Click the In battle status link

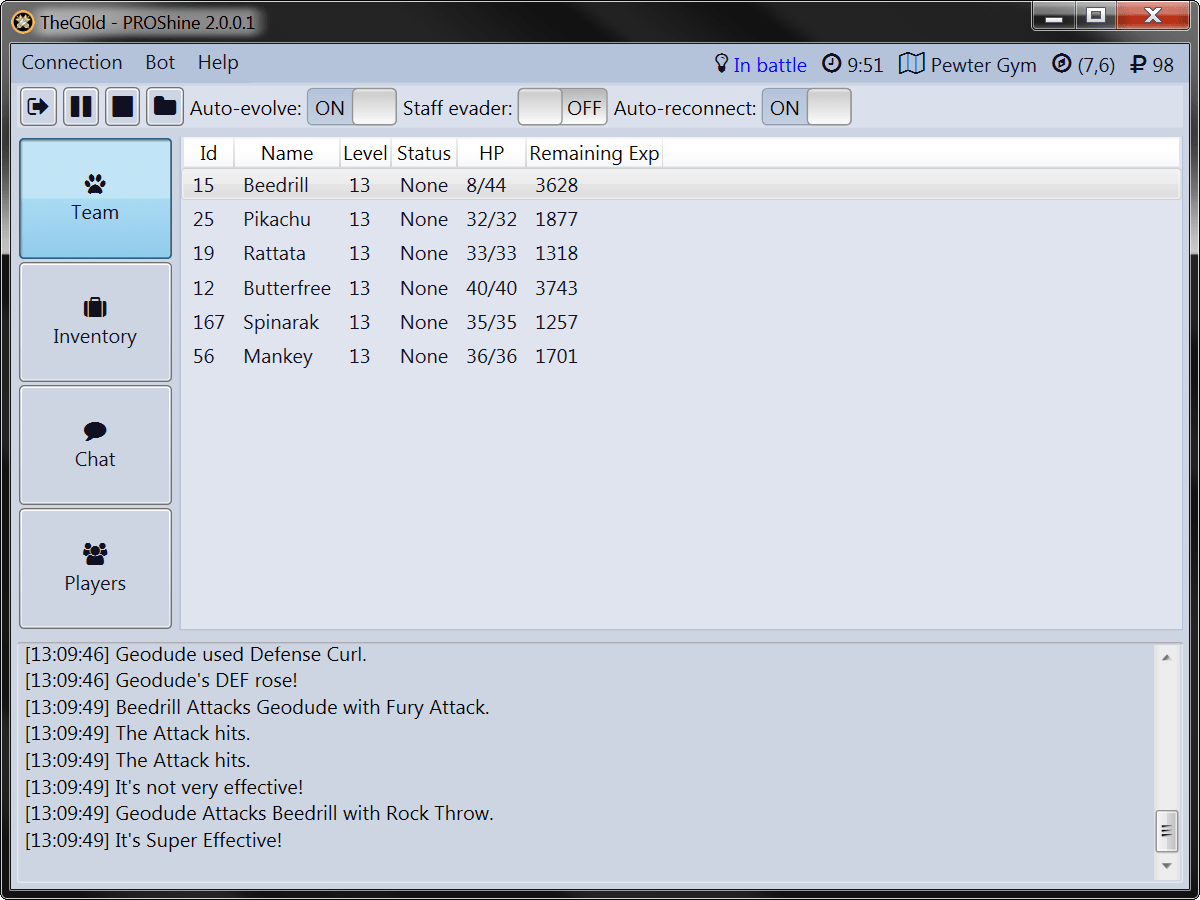(770, 64)
